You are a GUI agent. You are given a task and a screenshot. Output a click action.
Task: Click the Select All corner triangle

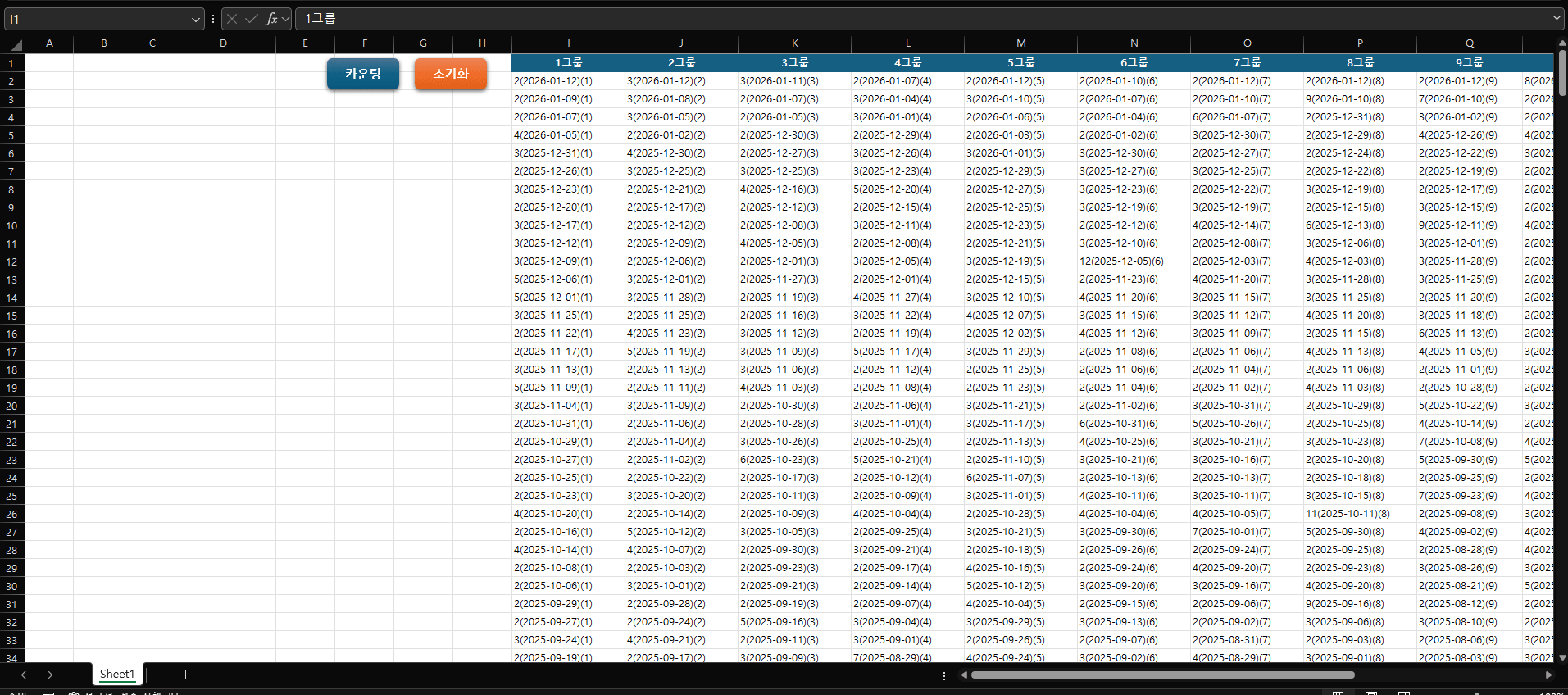[14, 44]
